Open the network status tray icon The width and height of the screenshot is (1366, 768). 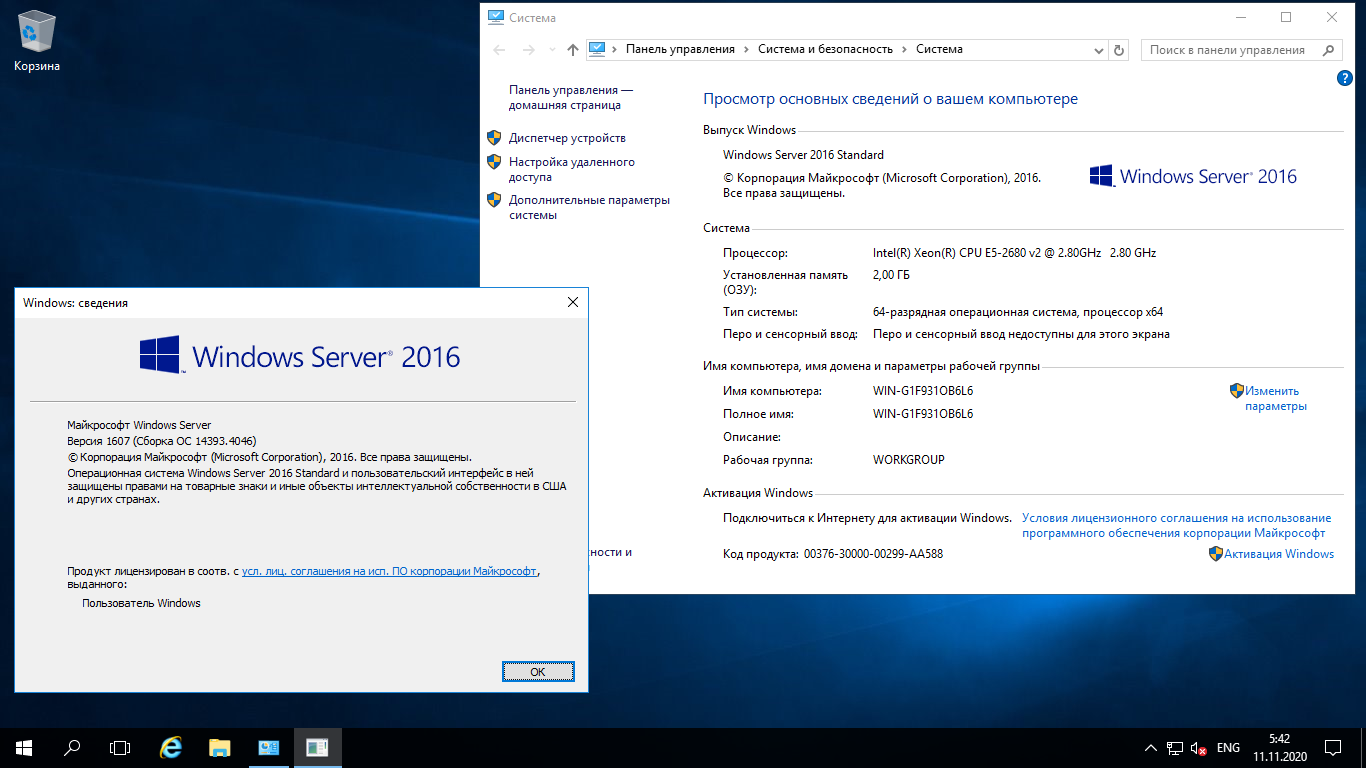(1174, 748)
